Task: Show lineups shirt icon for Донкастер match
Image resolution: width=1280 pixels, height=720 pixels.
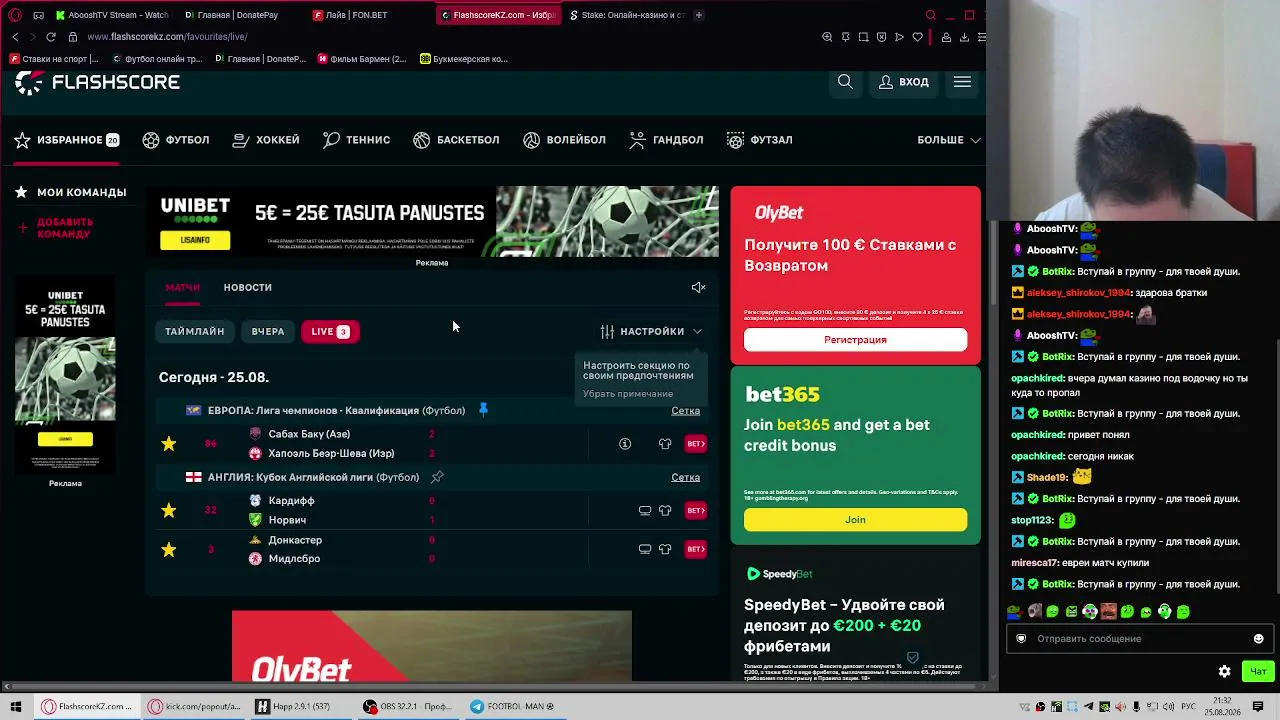Action: click(x=665, y=549)
